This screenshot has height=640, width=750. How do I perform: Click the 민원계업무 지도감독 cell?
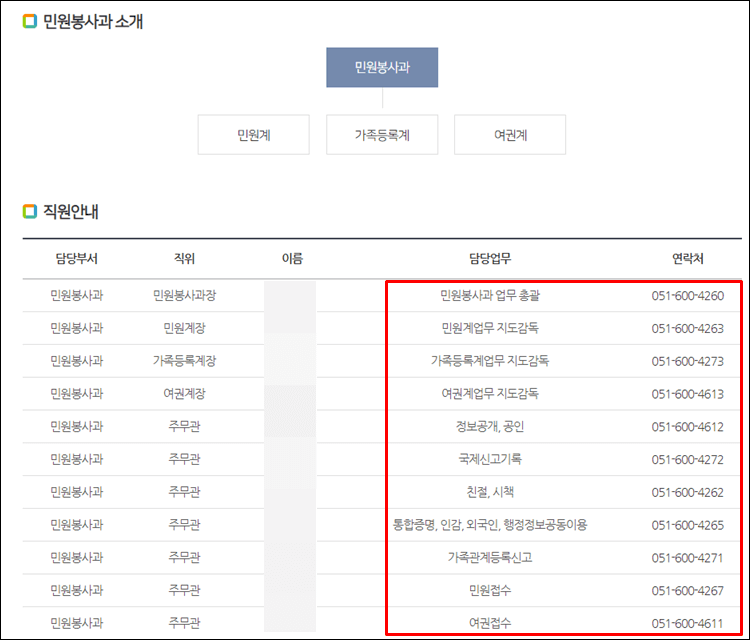tap(490, 328)
